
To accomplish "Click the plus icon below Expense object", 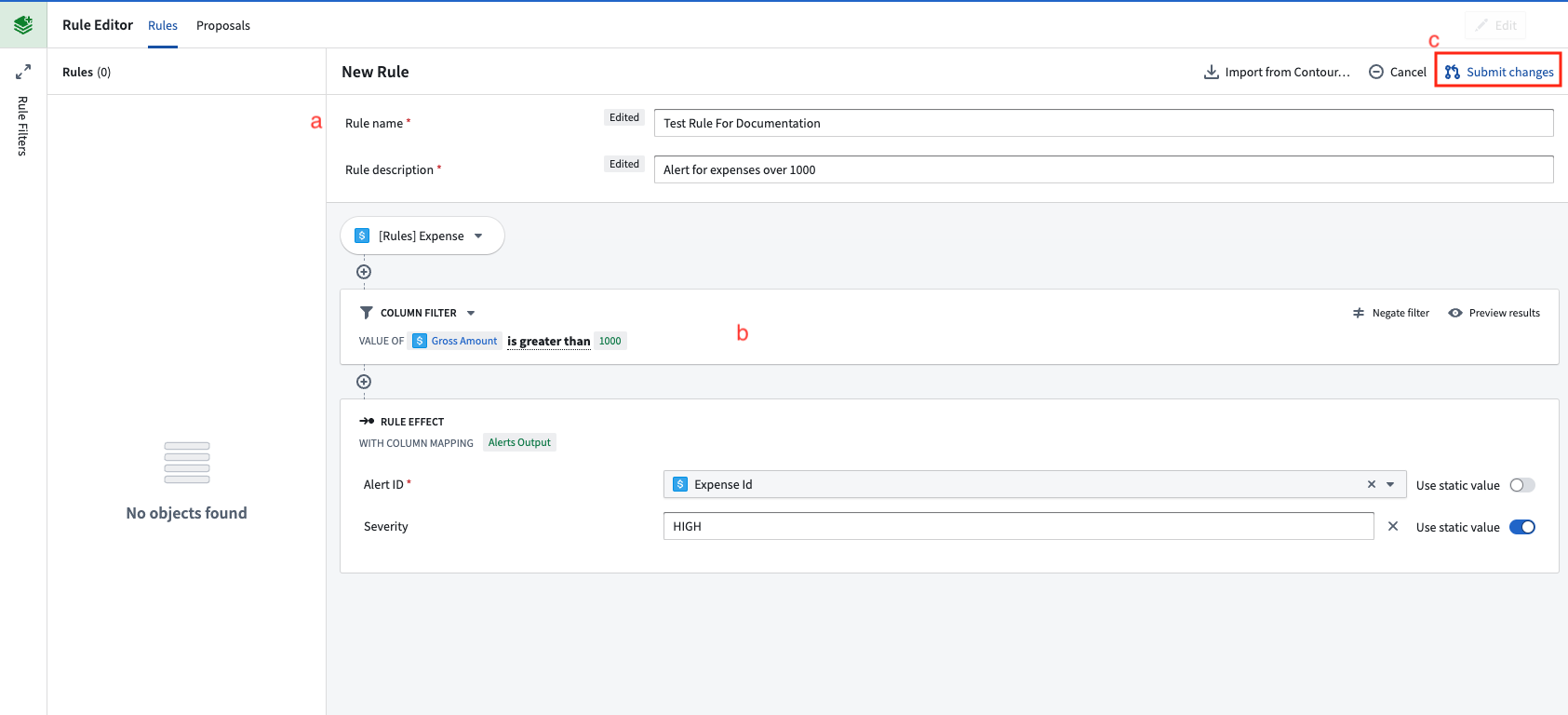I will tap(364, 272).
